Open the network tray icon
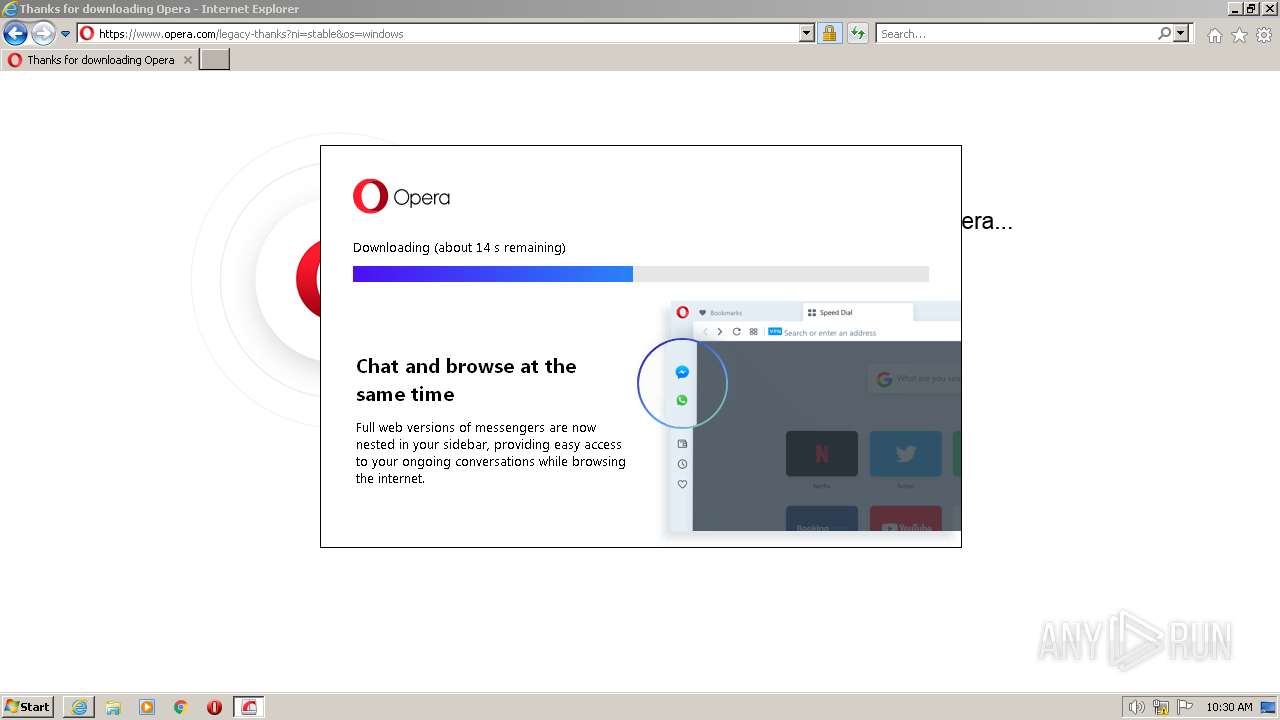1280x720 pixels. click(x=1161, y=707)
